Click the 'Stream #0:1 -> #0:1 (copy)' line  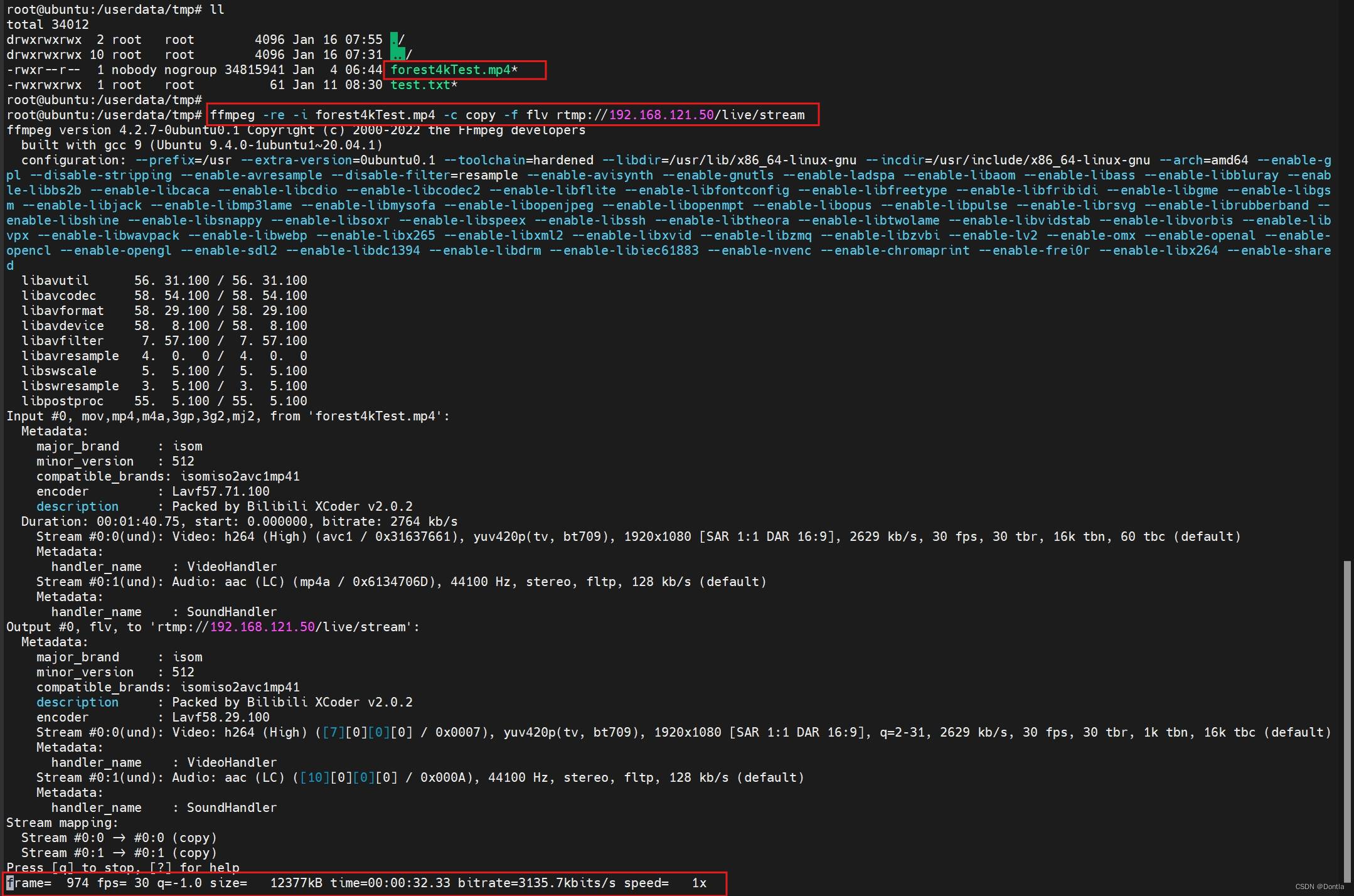coord(119,853)
